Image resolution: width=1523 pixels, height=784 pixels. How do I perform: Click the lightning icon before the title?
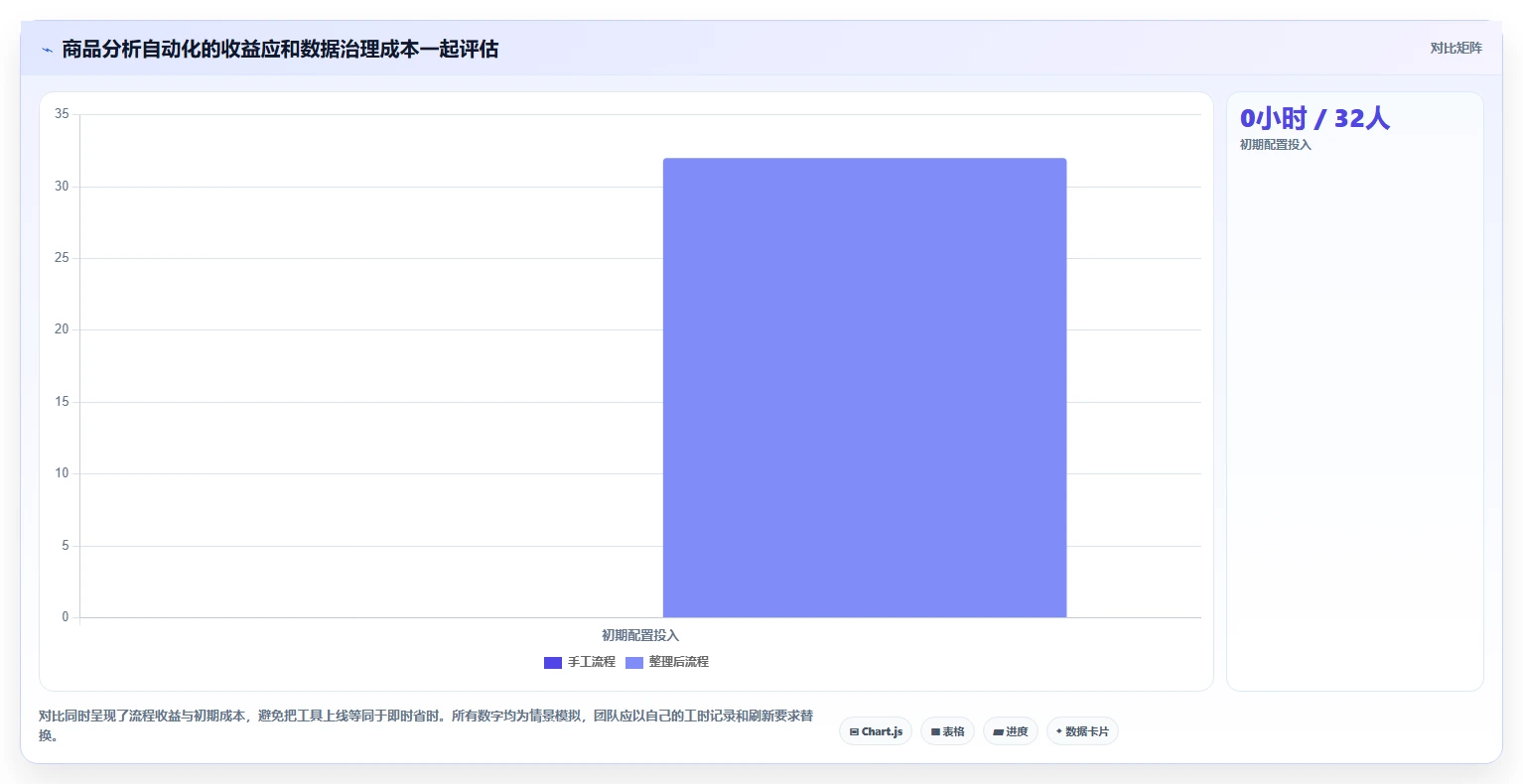click(47, 50)
